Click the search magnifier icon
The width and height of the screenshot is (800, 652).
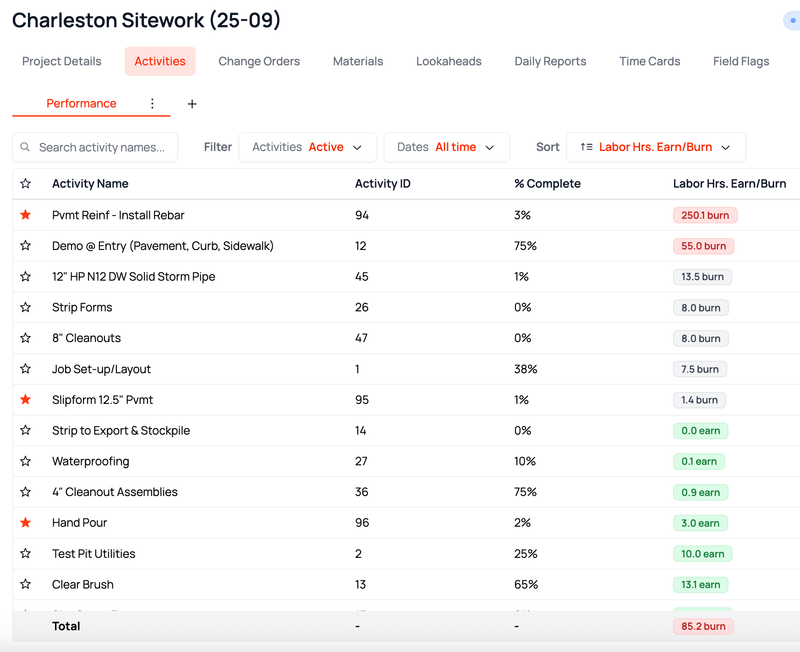click(x=25, y=147)
